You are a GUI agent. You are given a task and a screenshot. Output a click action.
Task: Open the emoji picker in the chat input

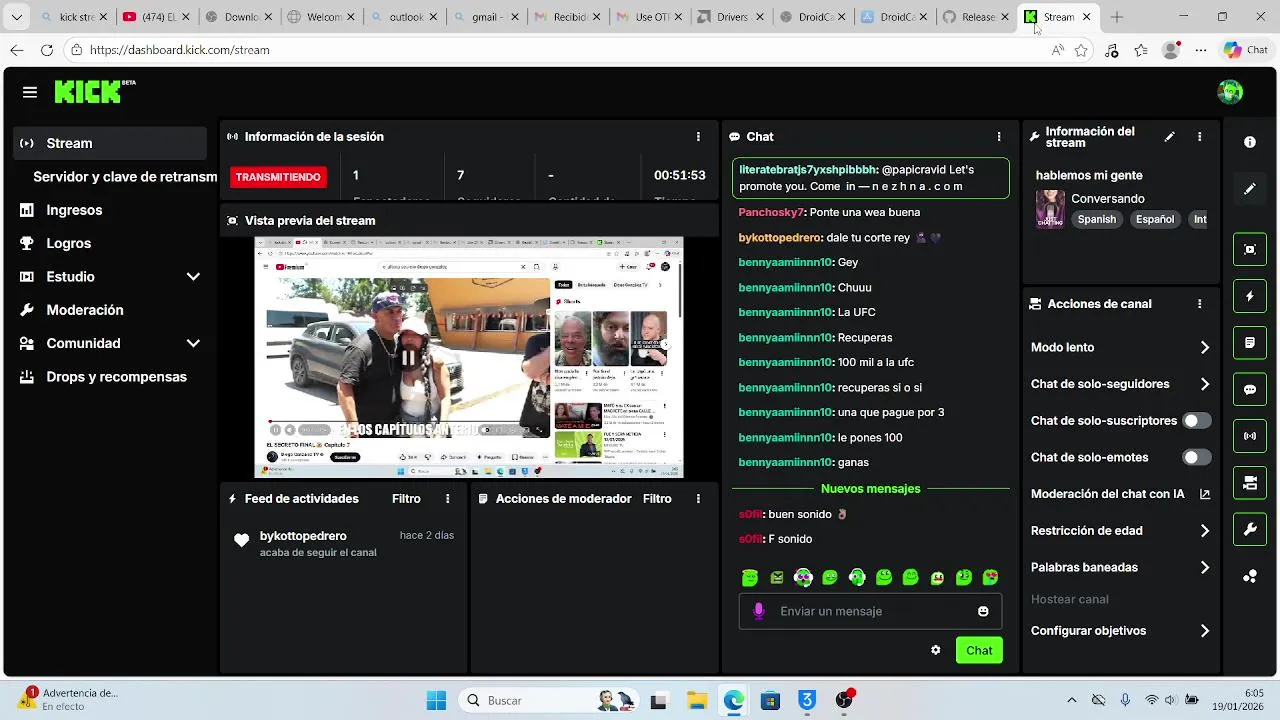983,611
